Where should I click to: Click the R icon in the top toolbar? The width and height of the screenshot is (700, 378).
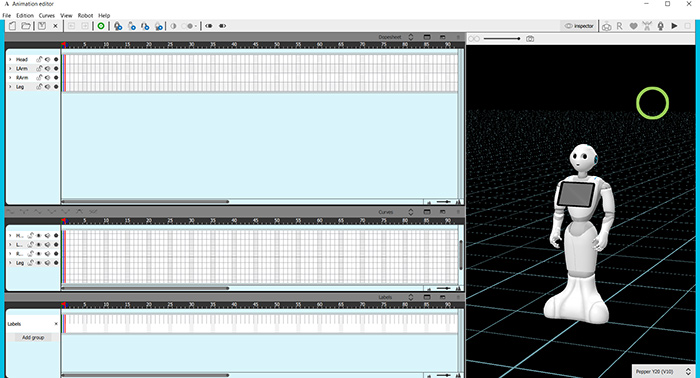tap(619, 26)
